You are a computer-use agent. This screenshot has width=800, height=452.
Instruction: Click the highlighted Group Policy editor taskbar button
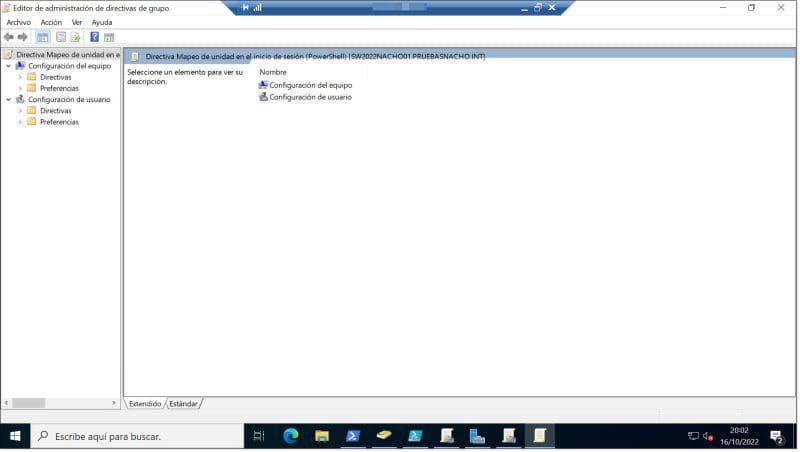[540, 436]
